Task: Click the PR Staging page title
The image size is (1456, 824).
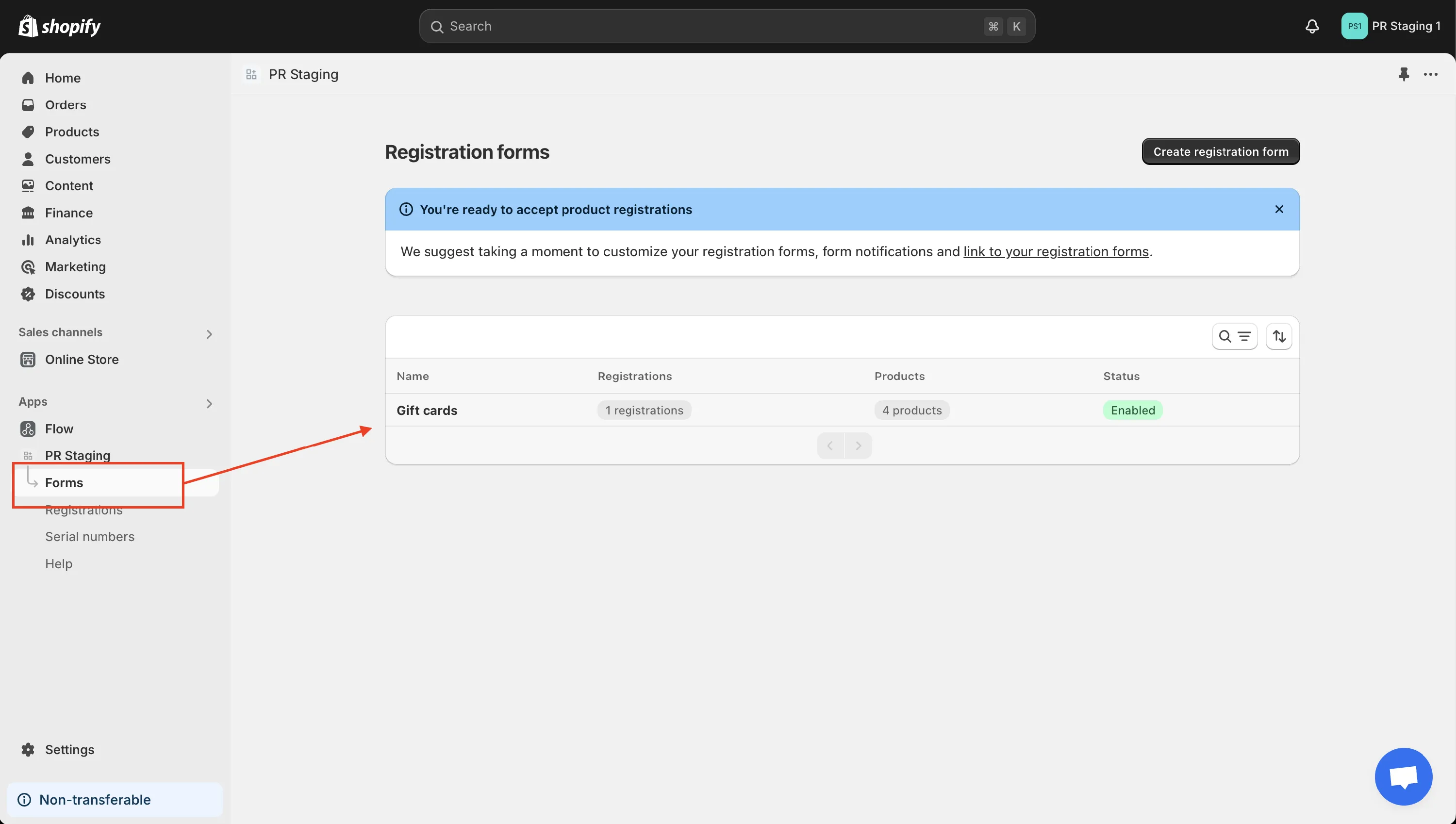Action: click(303, 74)
